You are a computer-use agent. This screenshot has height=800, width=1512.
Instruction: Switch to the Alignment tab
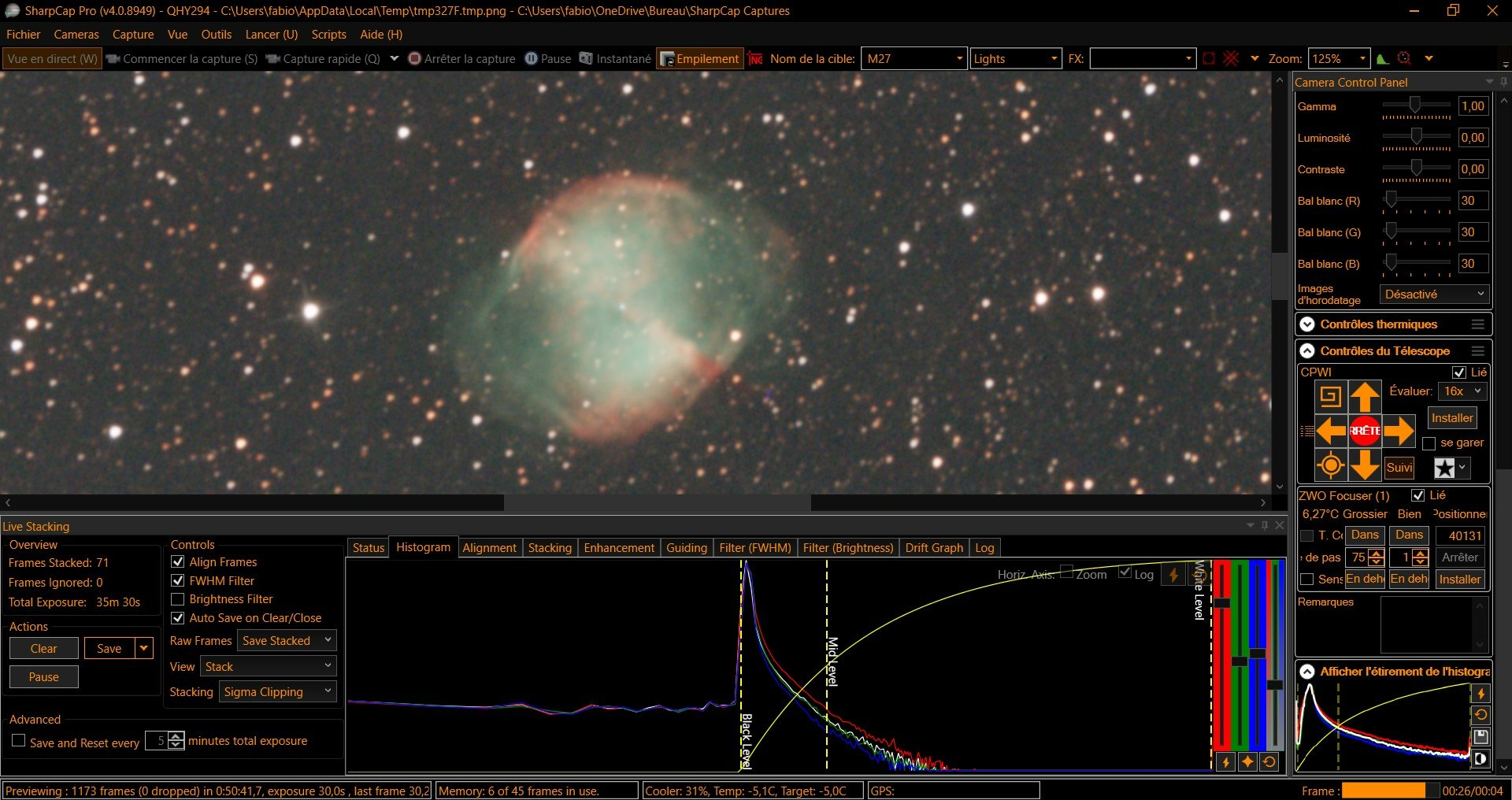[489, 548]
